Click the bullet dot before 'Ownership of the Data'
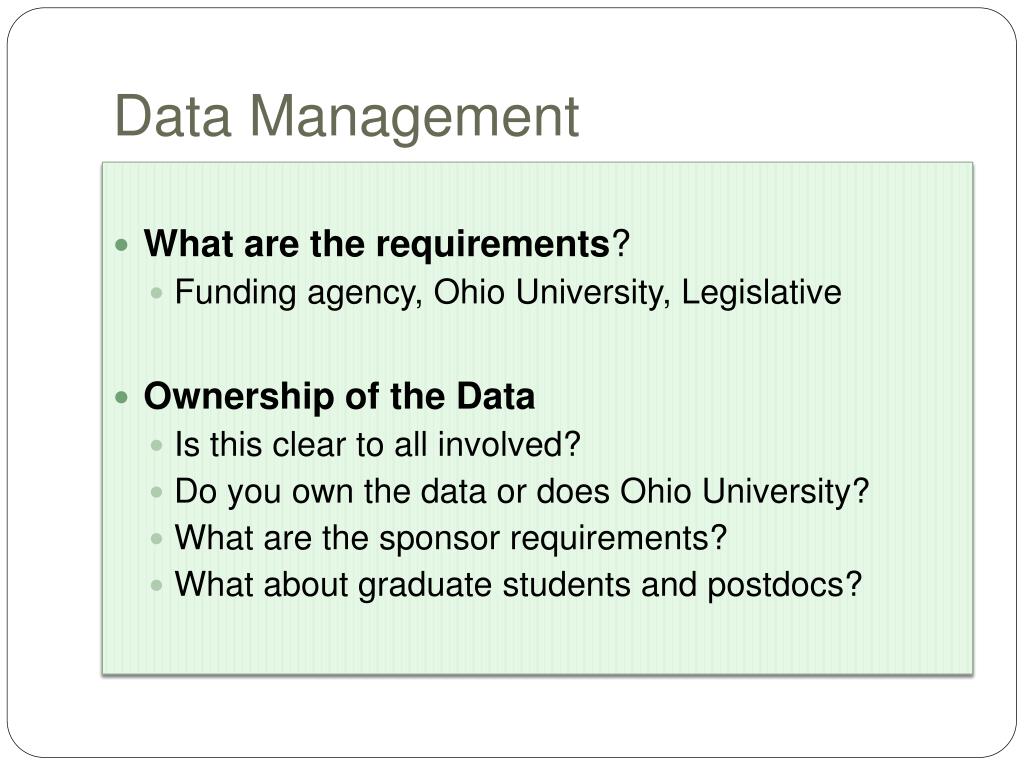 pos(121,397)
